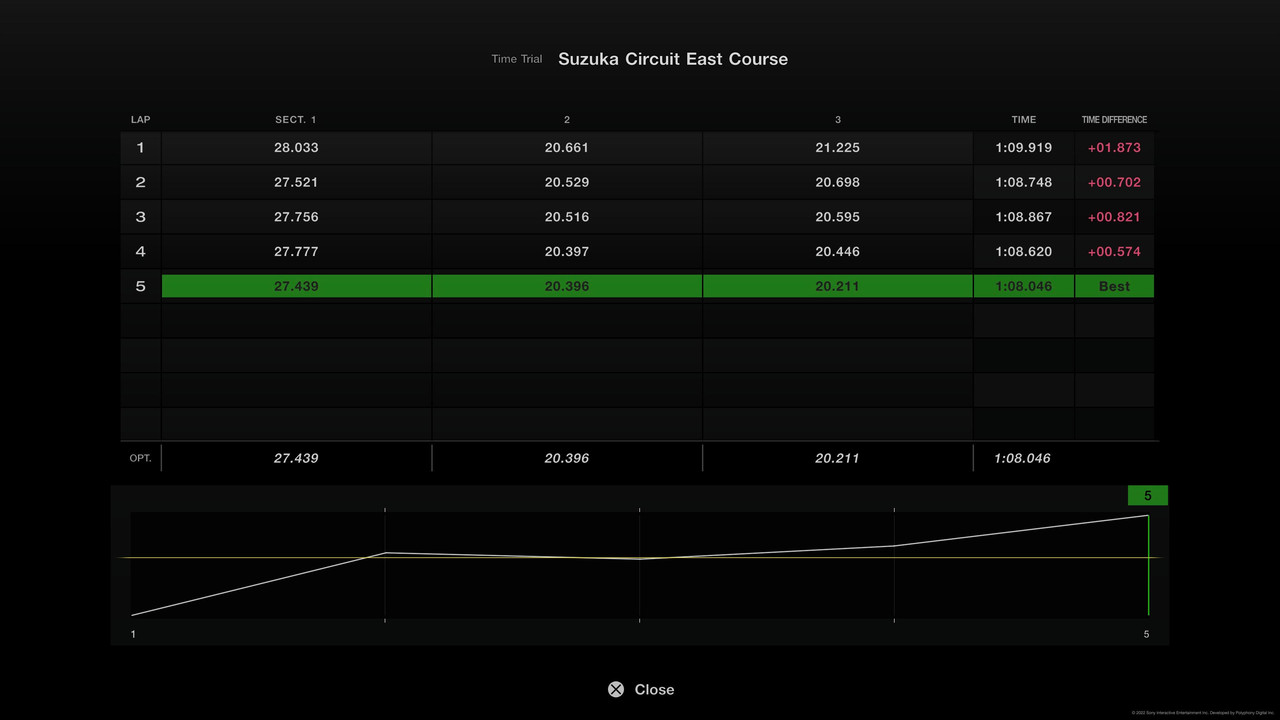Click 1:08.046 in the highlighted lap 5 row
Image resolution: width=1280 pixels, height=720 pixels.
click(1023, 286)
